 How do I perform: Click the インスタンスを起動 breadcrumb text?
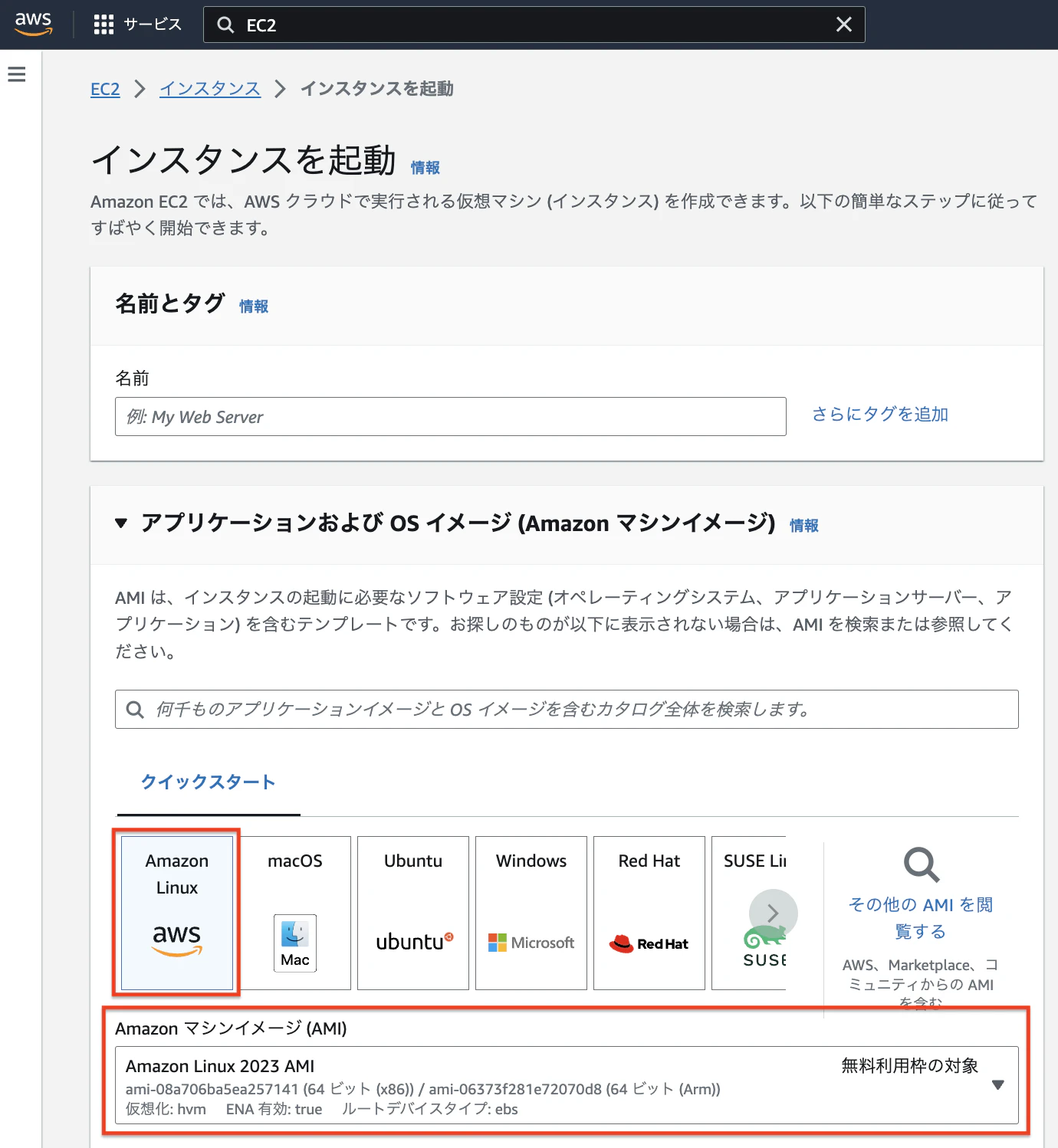click(377, 89)
